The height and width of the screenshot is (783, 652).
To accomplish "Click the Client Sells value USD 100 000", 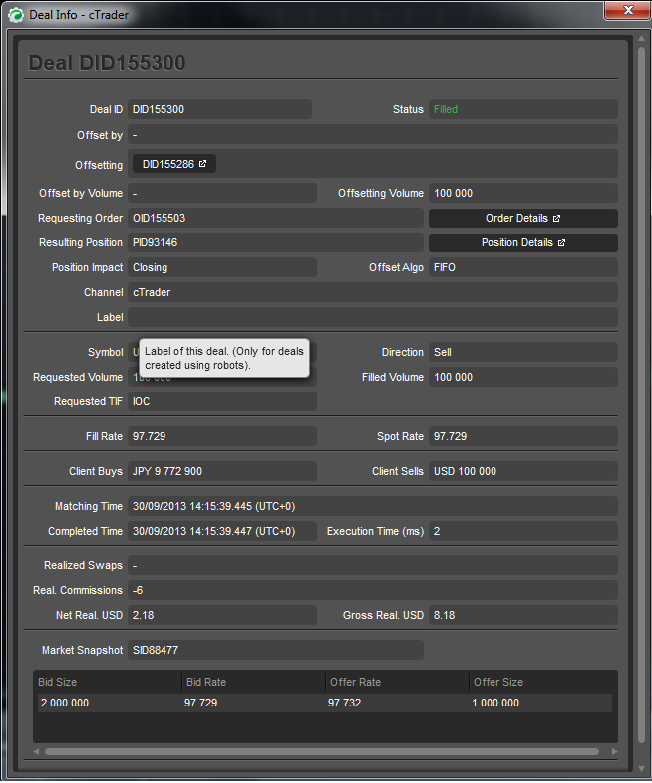I will 523,471.
